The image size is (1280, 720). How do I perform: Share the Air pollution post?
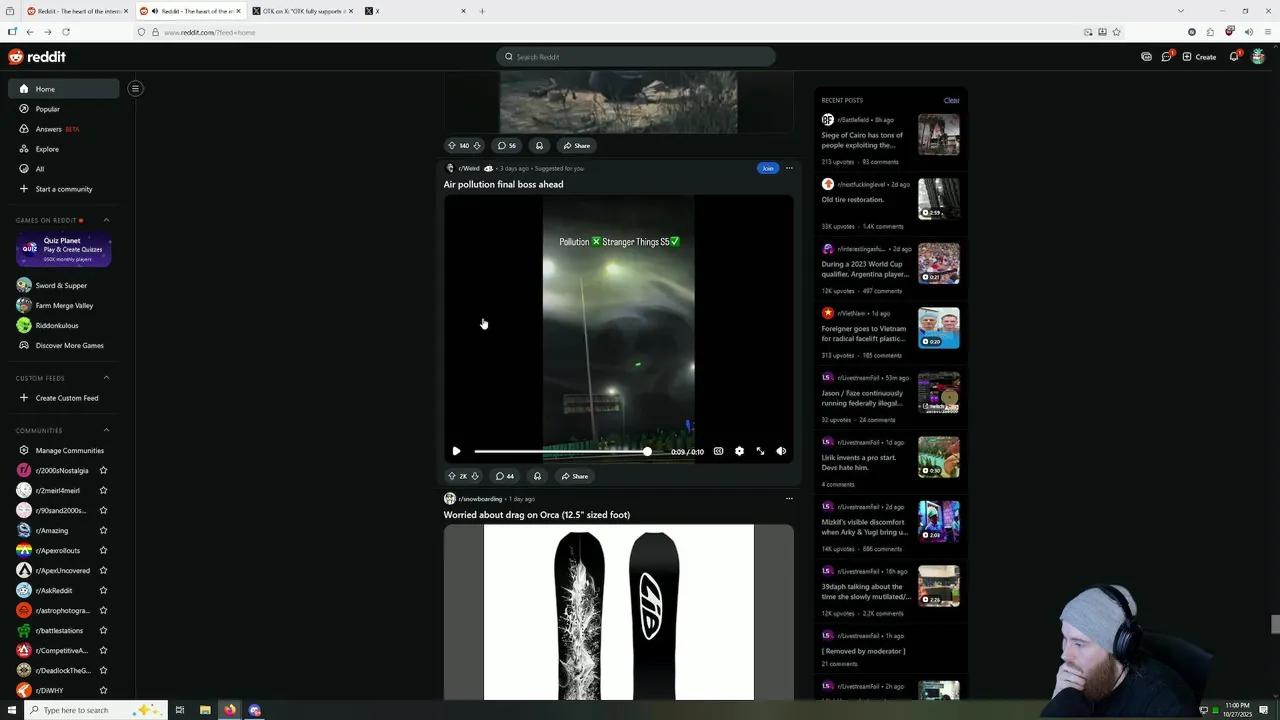575,476
